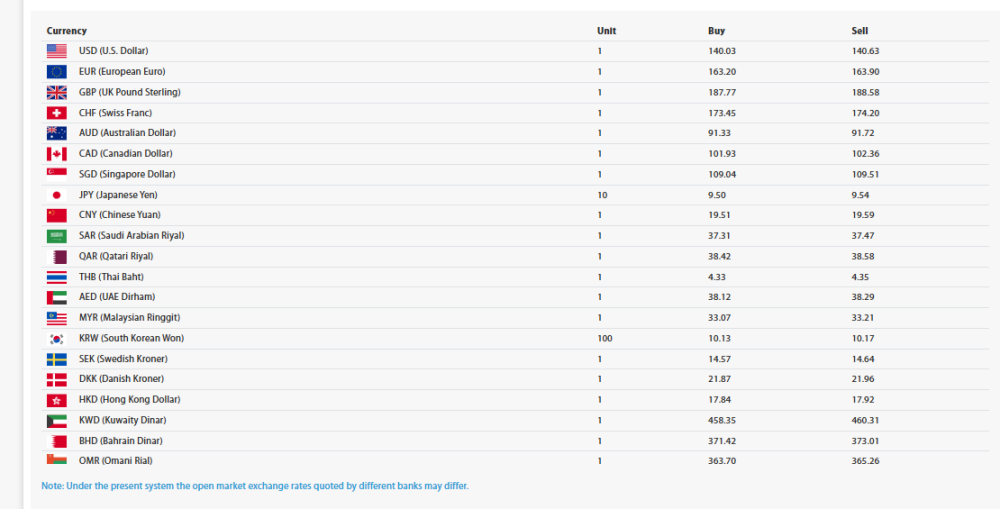The image size is (1000, 509).
Task: Select the Kuwait flag icon
Action: coord(56,420)
